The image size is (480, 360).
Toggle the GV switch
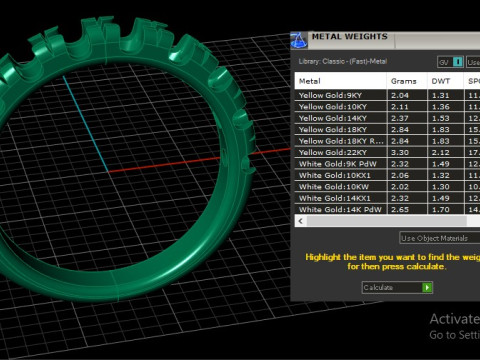(451, 62)
